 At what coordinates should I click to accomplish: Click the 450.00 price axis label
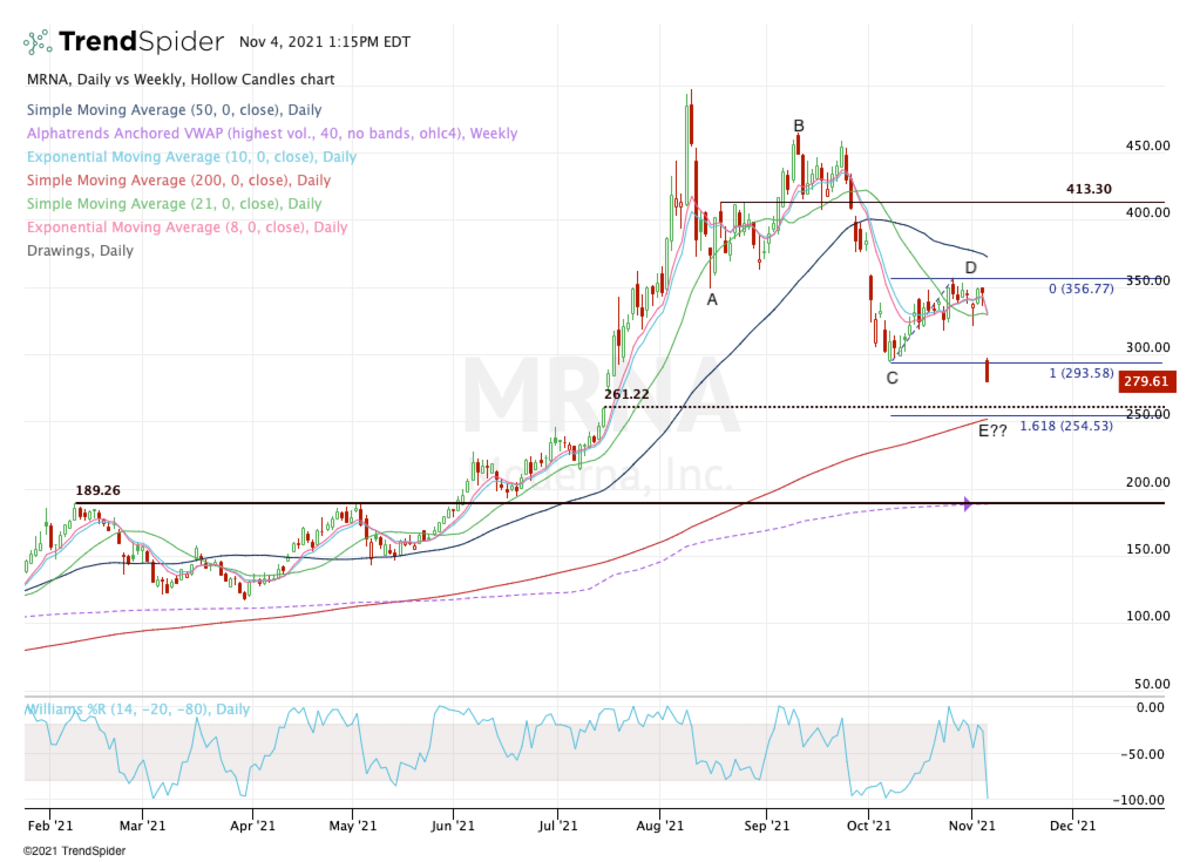[1146, 145]
